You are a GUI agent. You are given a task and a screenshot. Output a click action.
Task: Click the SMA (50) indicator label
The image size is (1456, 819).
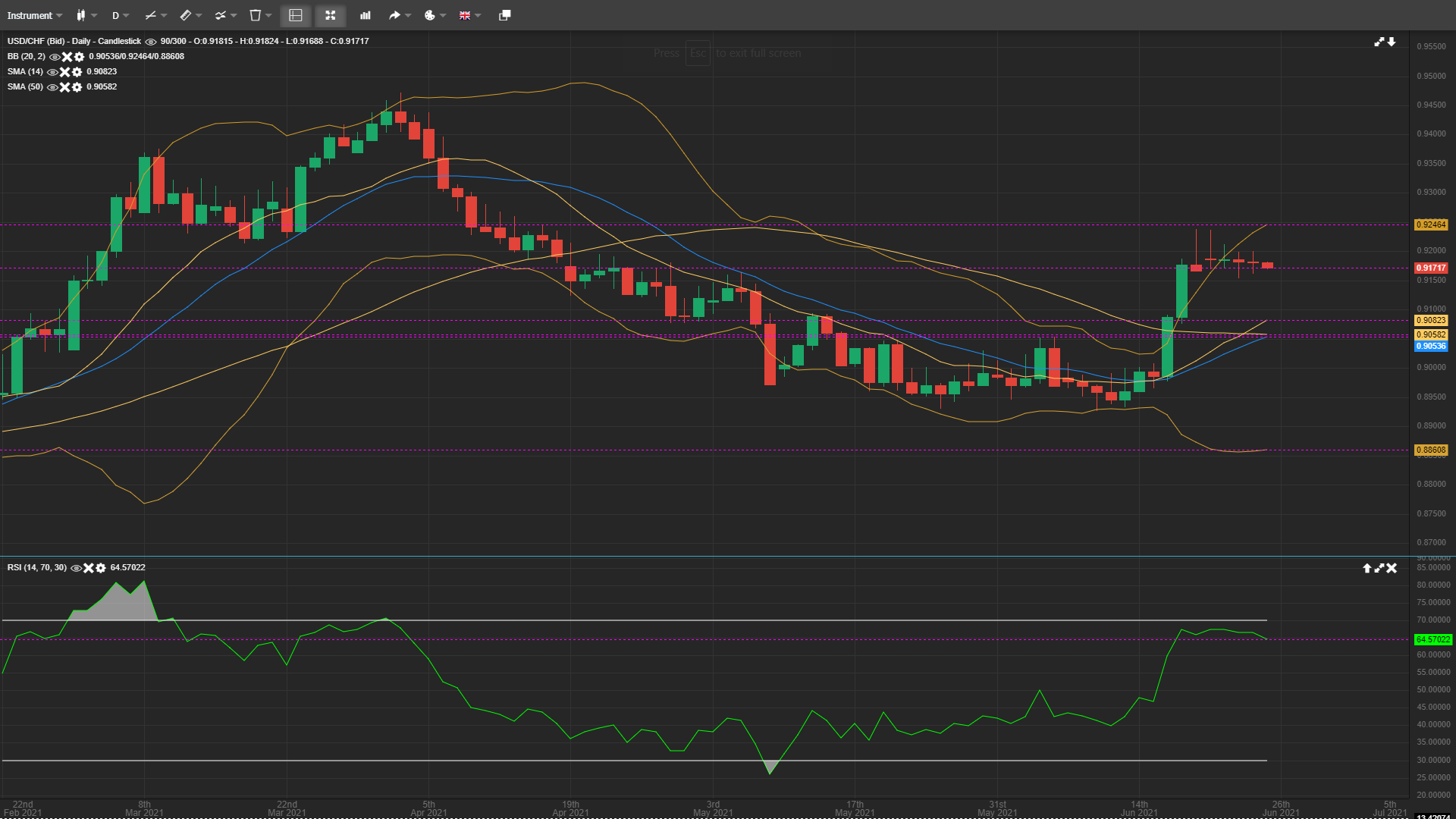pos(25,86)
